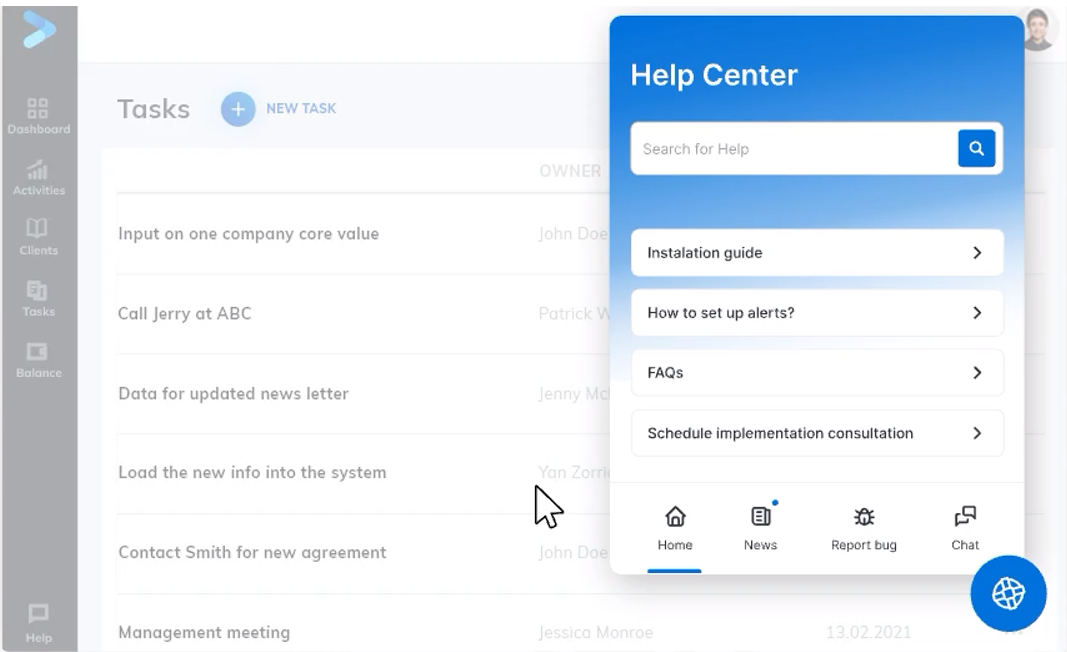Click the plus icon for New Task
This screenshot has height=652, width=1067.
click(238, 109)
